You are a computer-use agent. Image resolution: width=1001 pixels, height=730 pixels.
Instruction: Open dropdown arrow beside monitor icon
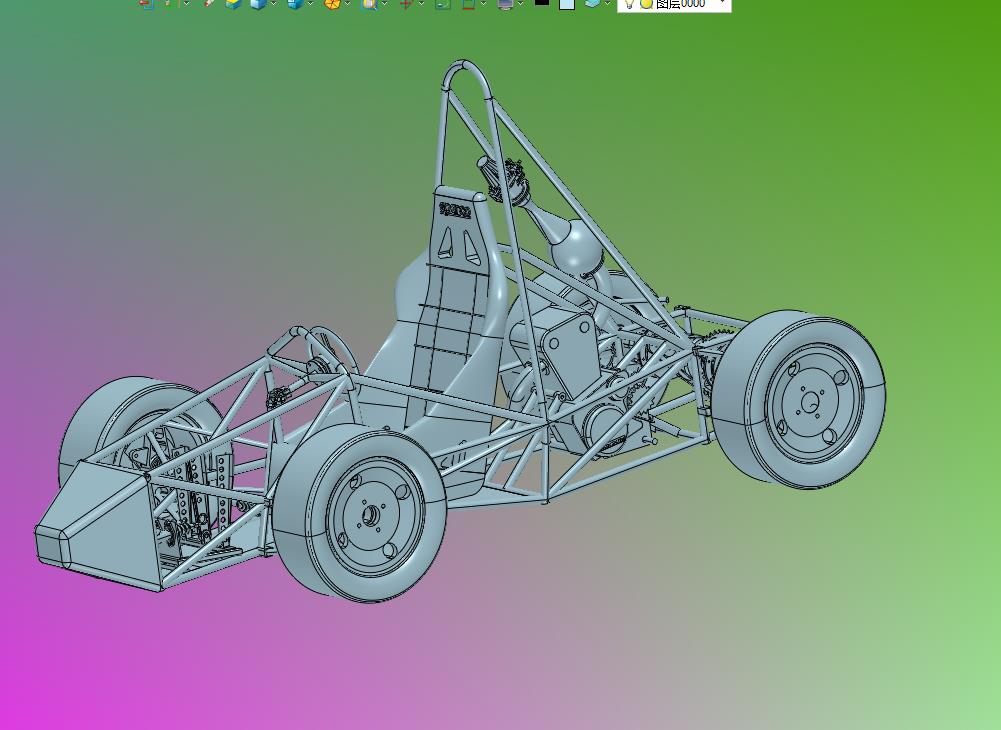[x=521, y=4]
